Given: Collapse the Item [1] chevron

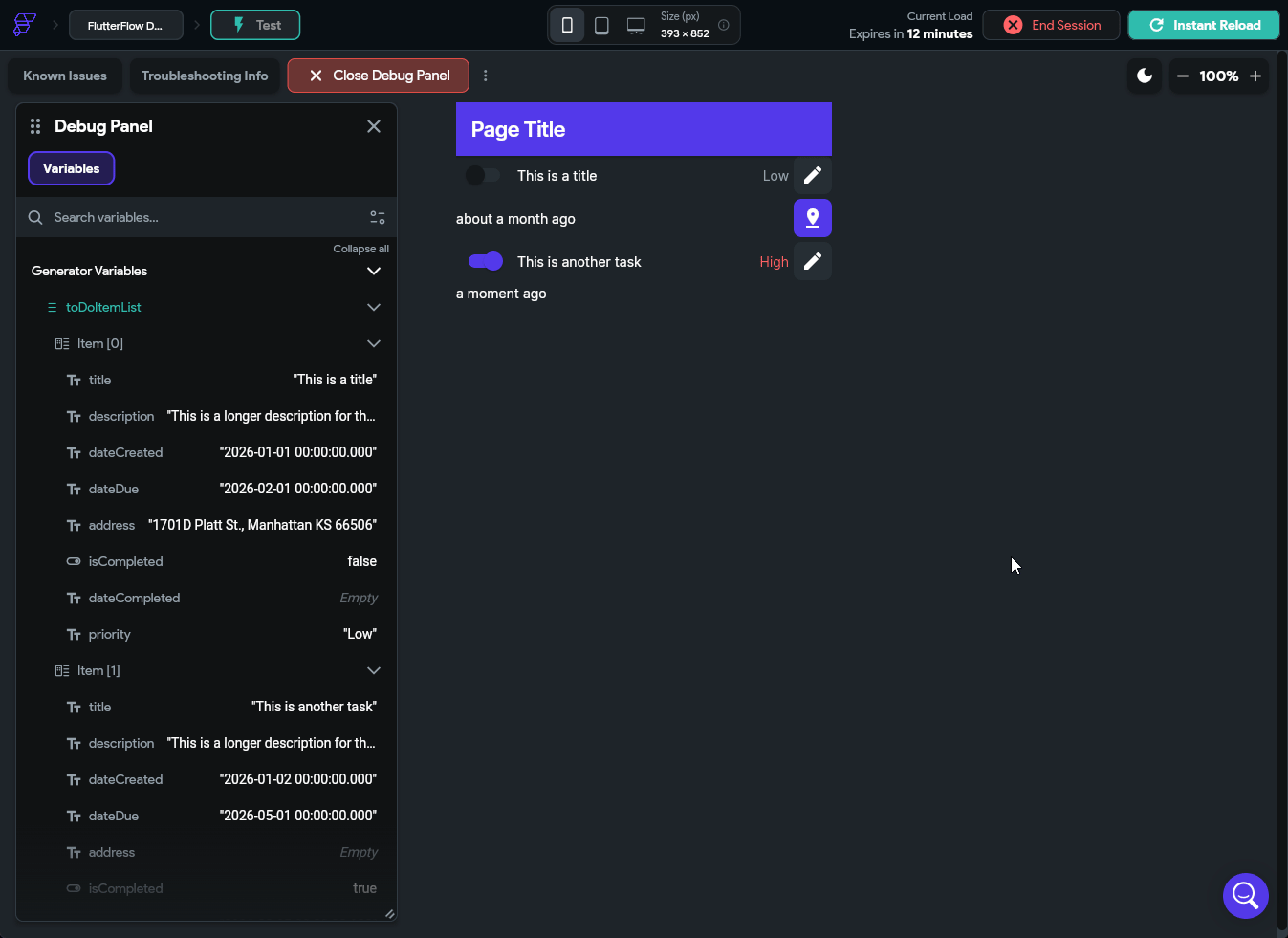Looking at the screenshot, I should coord(374,670).
